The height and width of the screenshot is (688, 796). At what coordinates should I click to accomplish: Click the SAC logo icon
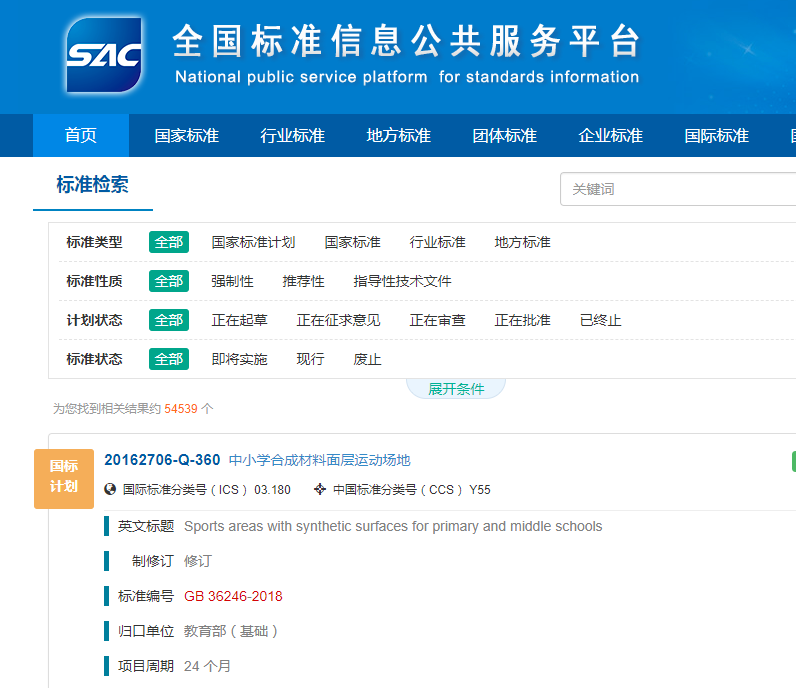click(x=104, y=55)
